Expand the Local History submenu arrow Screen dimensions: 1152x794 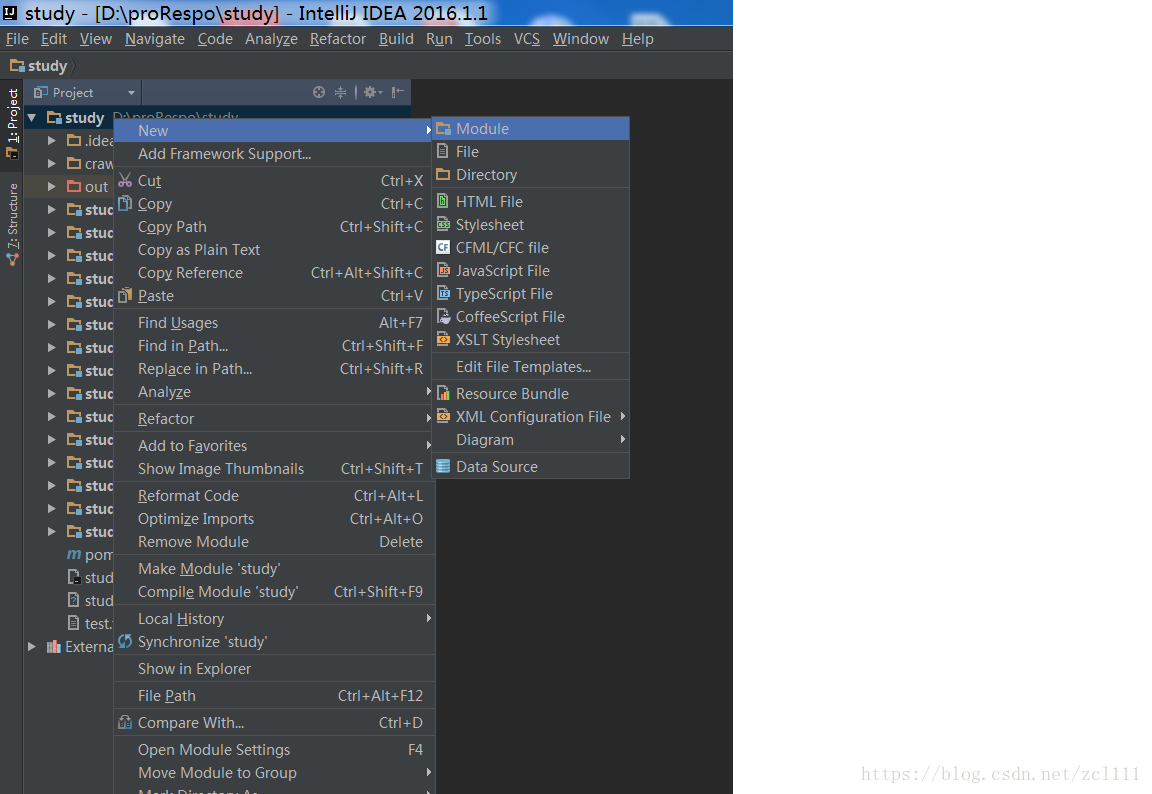click(x=428, y=618)
